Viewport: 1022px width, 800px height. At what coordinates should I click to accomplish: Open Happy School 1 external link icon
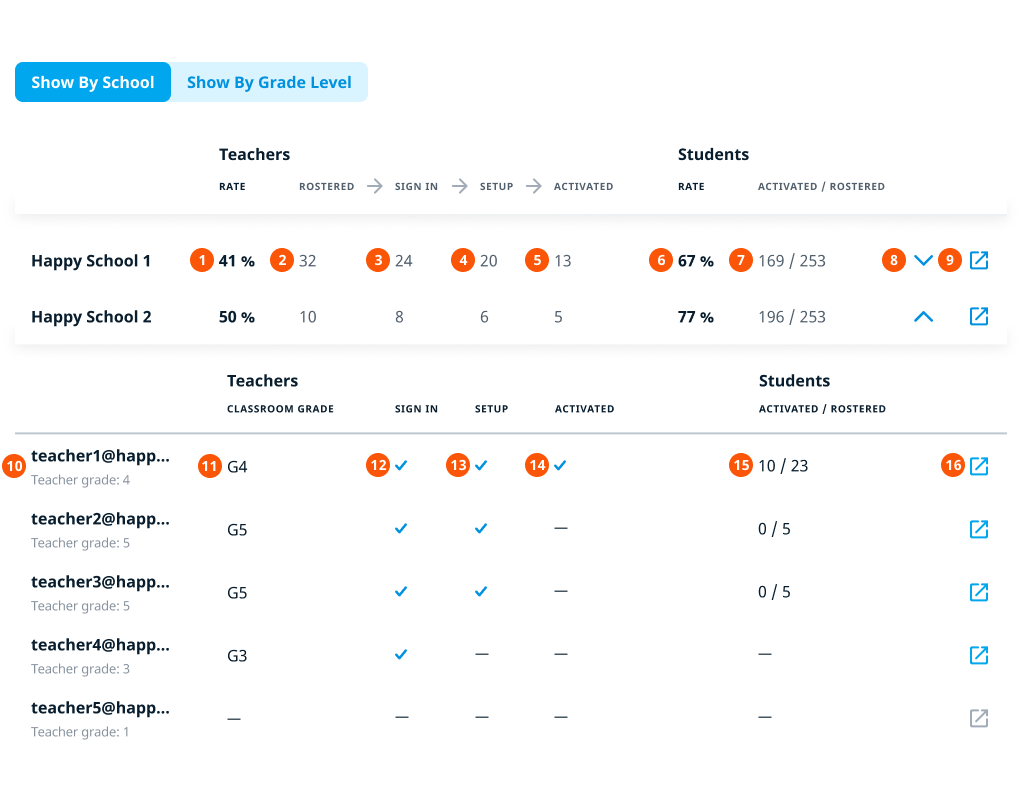(979, 261)
